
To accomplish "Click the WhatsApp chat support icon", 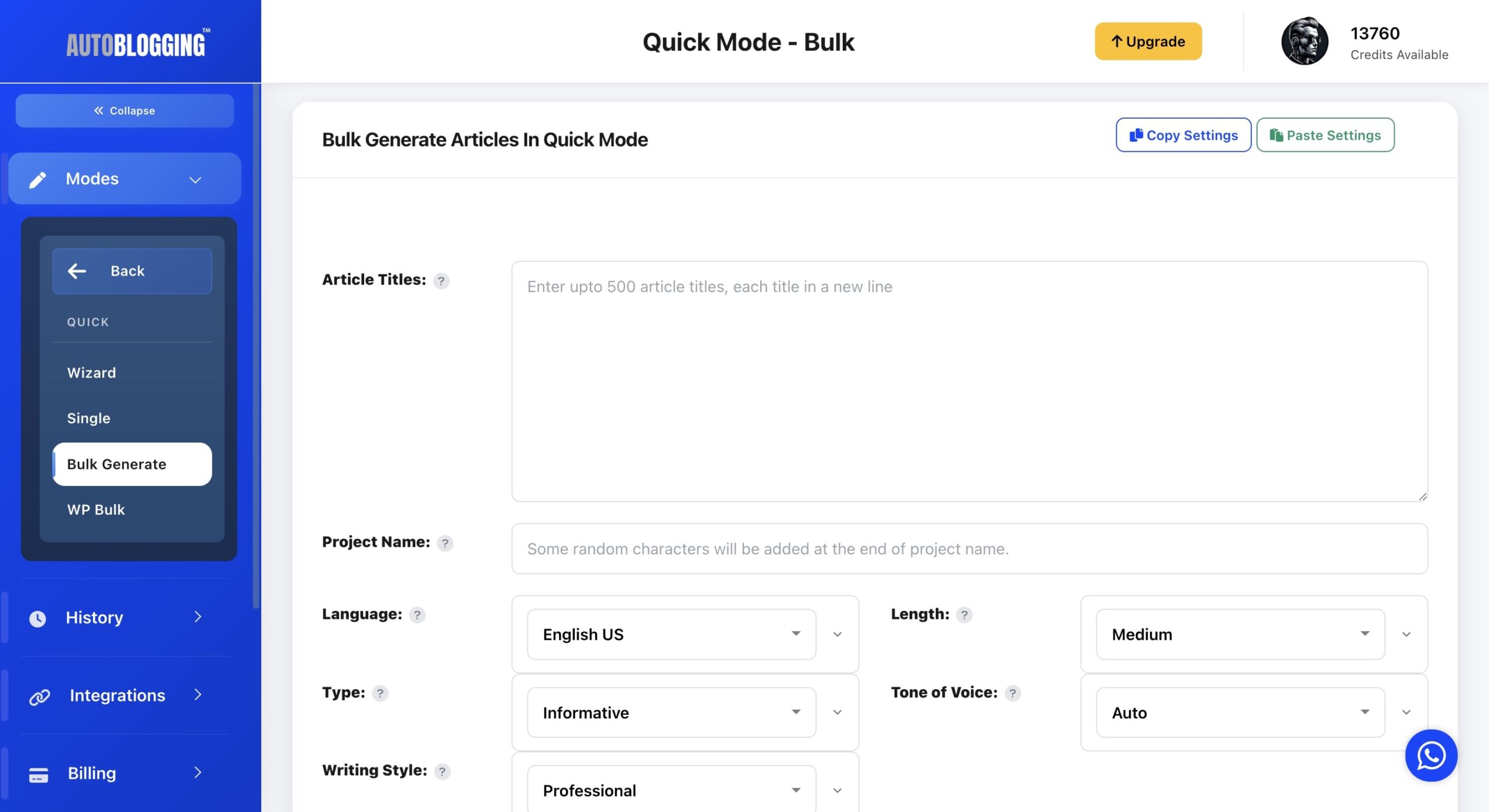I will [x=1431, y=755].
